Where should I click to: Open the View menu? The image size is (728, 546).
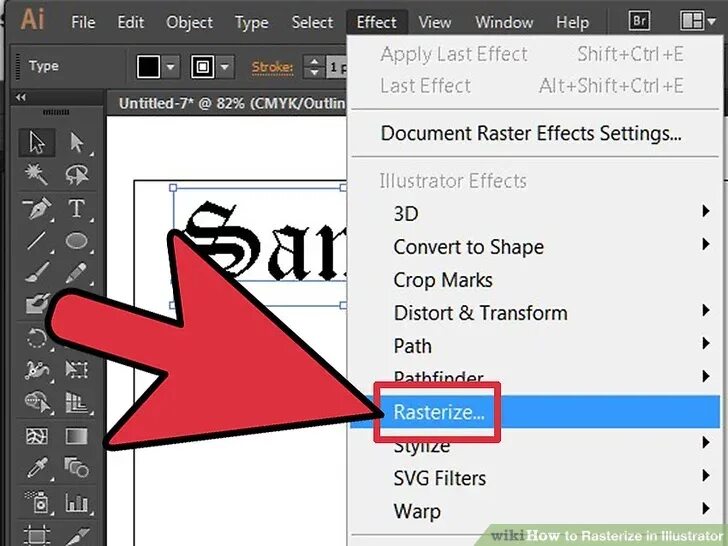point(435,22)
